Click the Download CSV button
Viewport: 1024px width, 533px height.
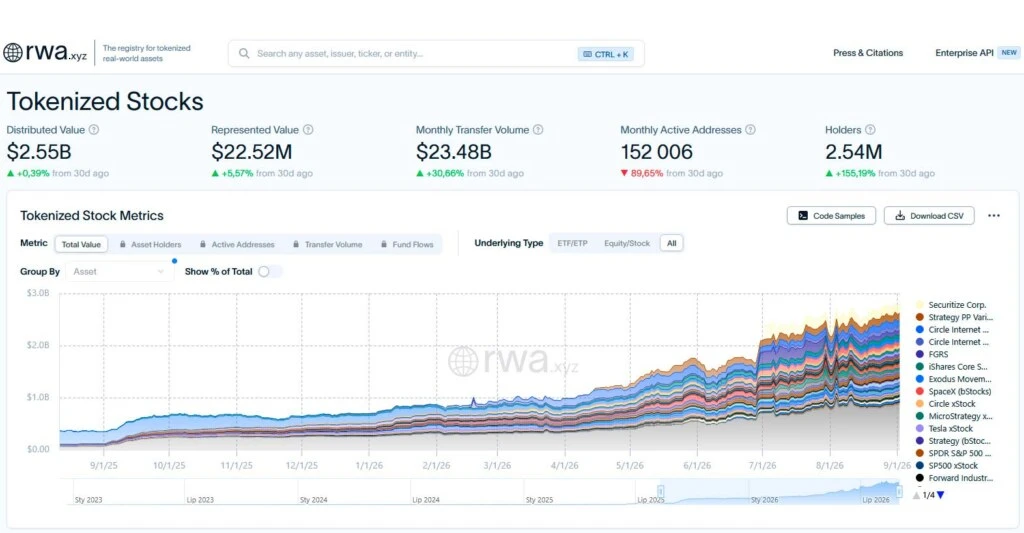pos(929,216)
